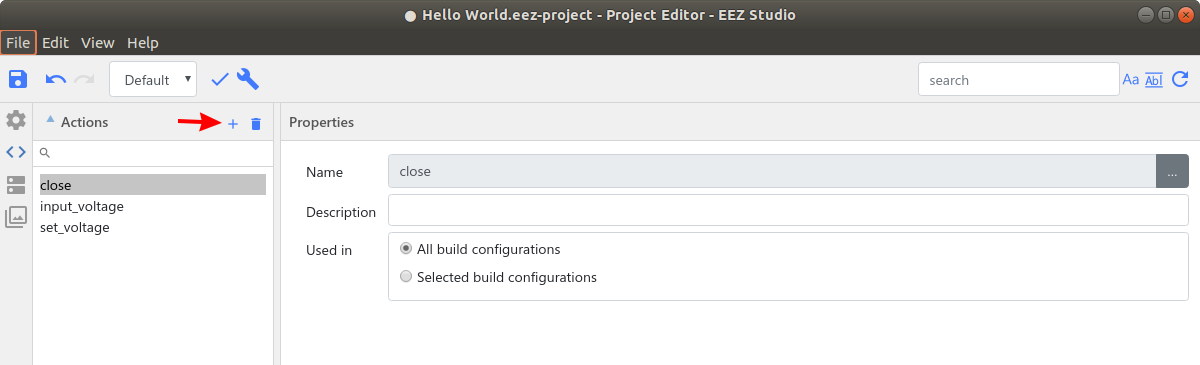Click the Actions list filter search box
The width and height of the screenshot is (1200, 365).
153,153
